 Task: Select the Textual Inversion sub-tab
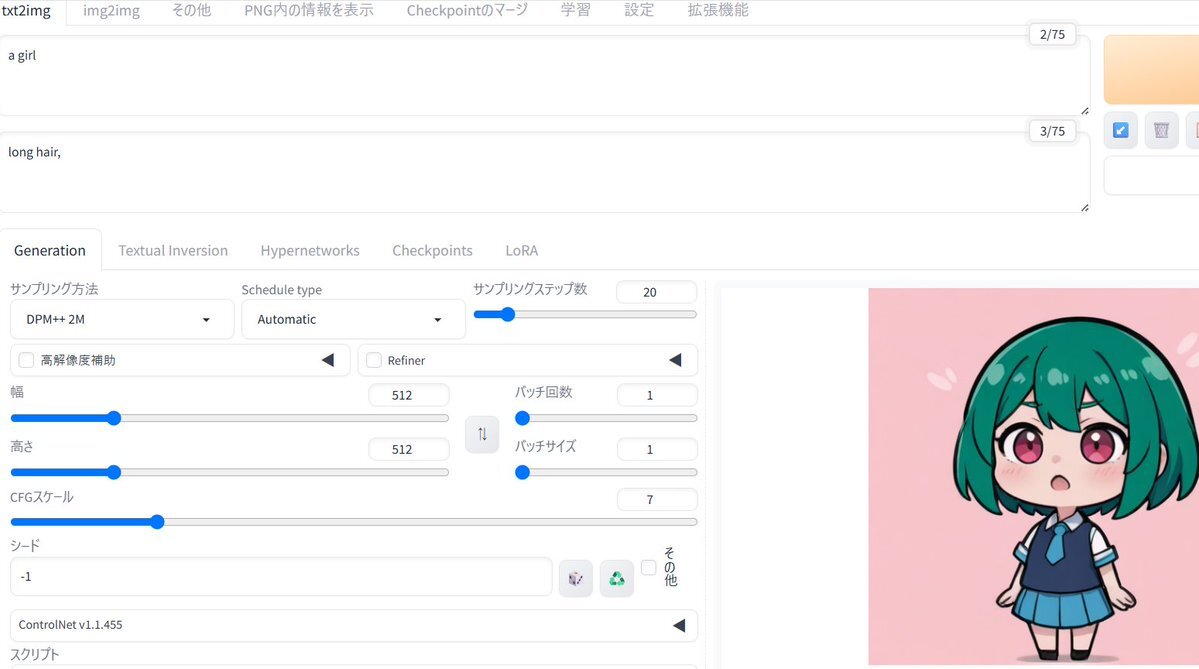(173, 251)
